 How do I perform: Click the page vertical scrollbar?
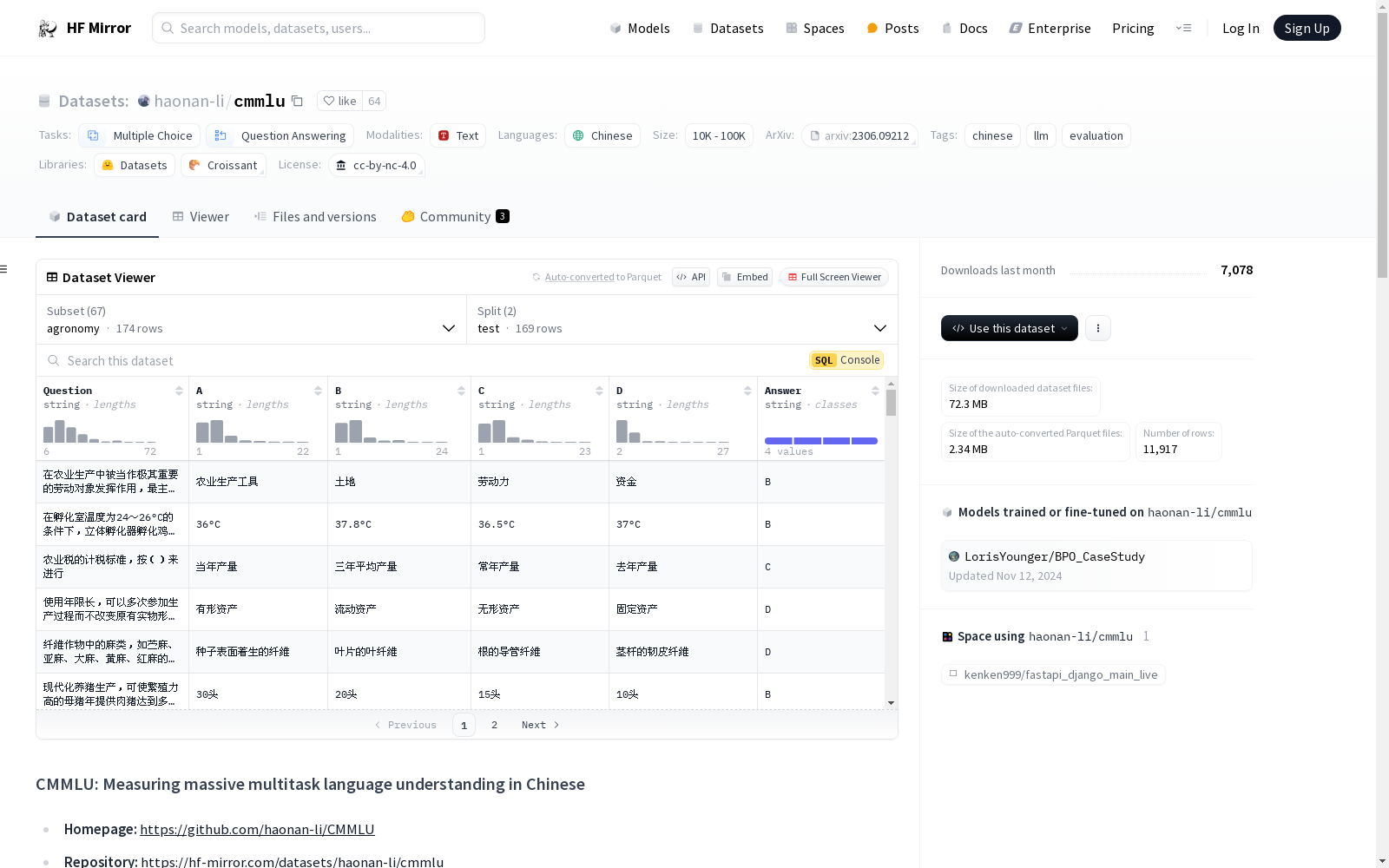[1382, 146]
